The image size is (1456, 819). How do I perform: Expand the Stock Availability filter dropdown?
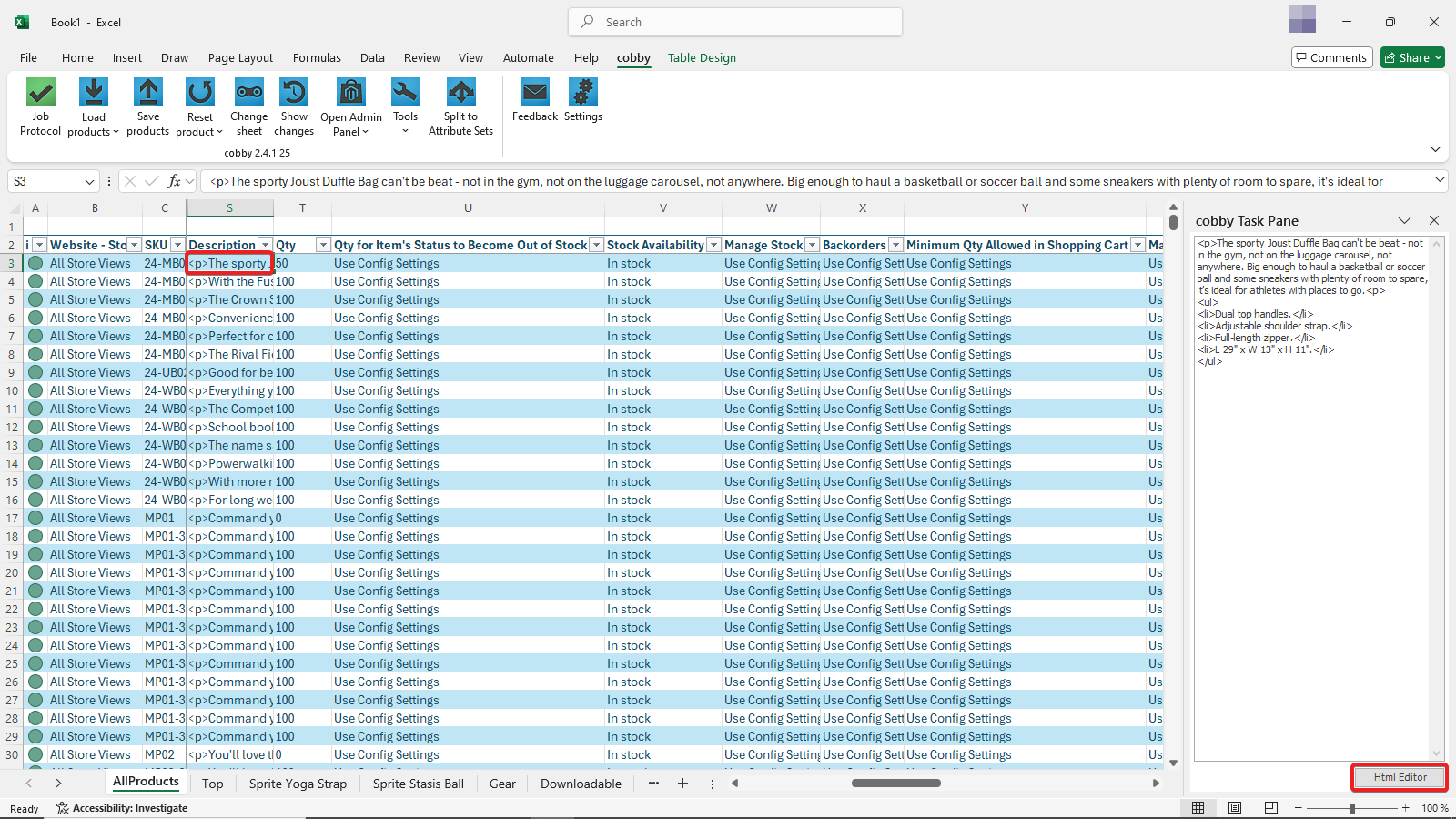pos(713,245)
